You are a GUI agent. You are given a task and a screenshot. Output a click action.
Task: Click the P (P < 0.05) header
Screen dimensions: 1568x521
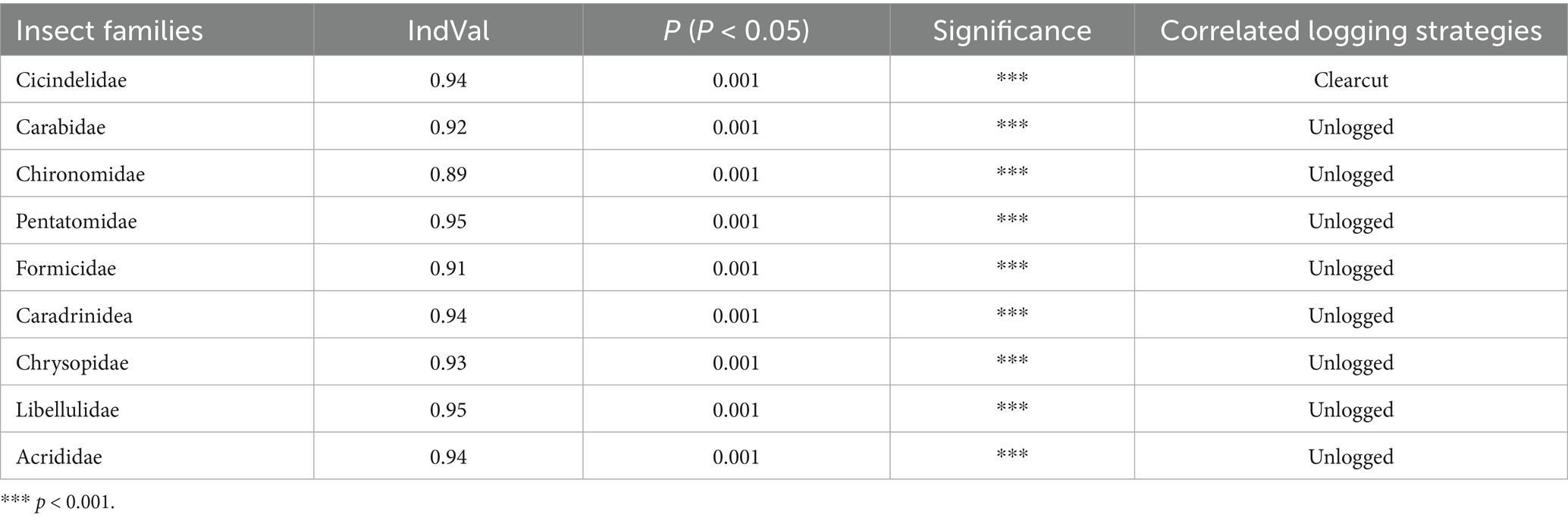pos(735,31)
